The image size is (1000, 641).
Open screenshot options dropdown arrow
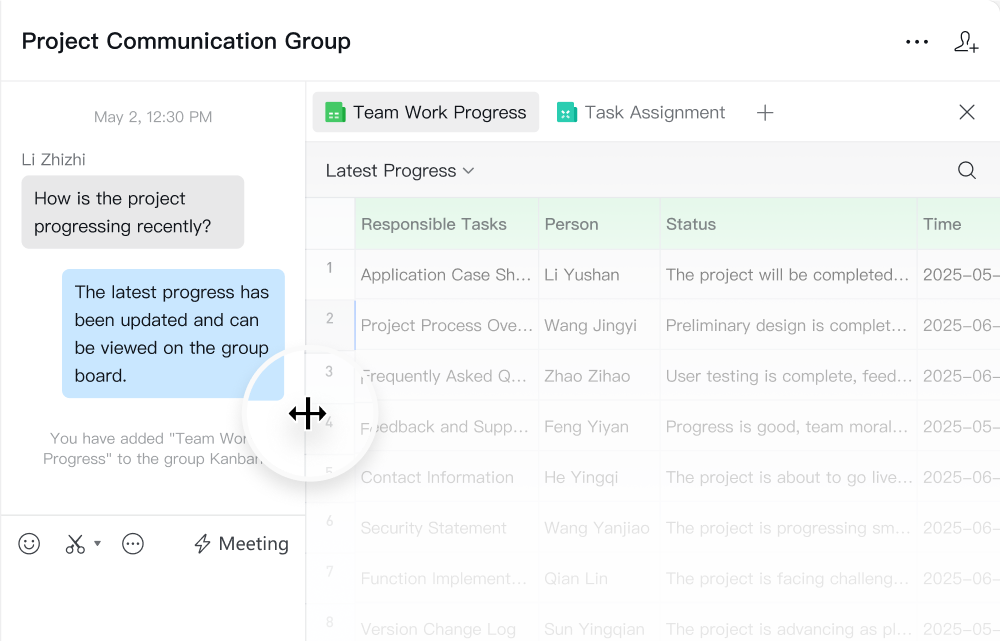point(98,544)
